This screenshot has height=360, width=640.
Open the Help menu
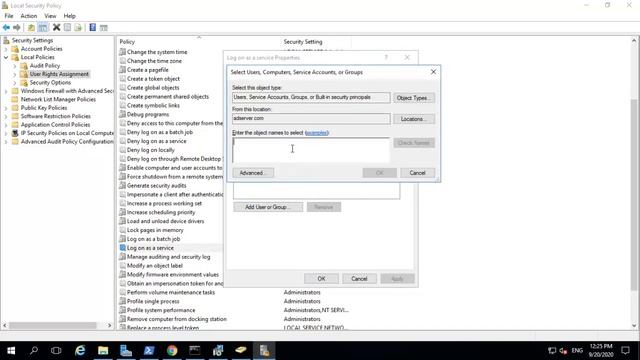[69, 16]
